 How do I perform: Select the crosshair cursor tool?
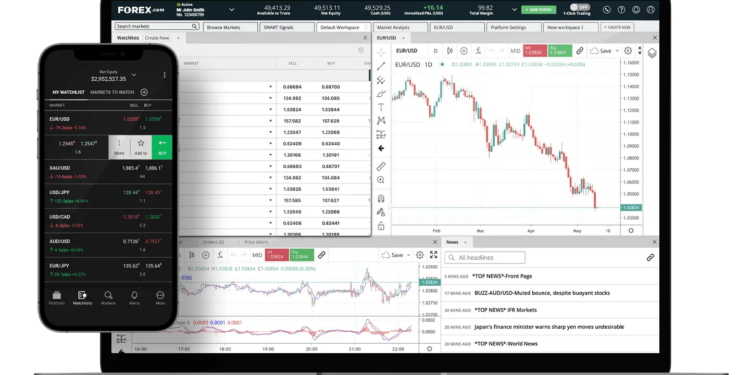pos(381,52)
